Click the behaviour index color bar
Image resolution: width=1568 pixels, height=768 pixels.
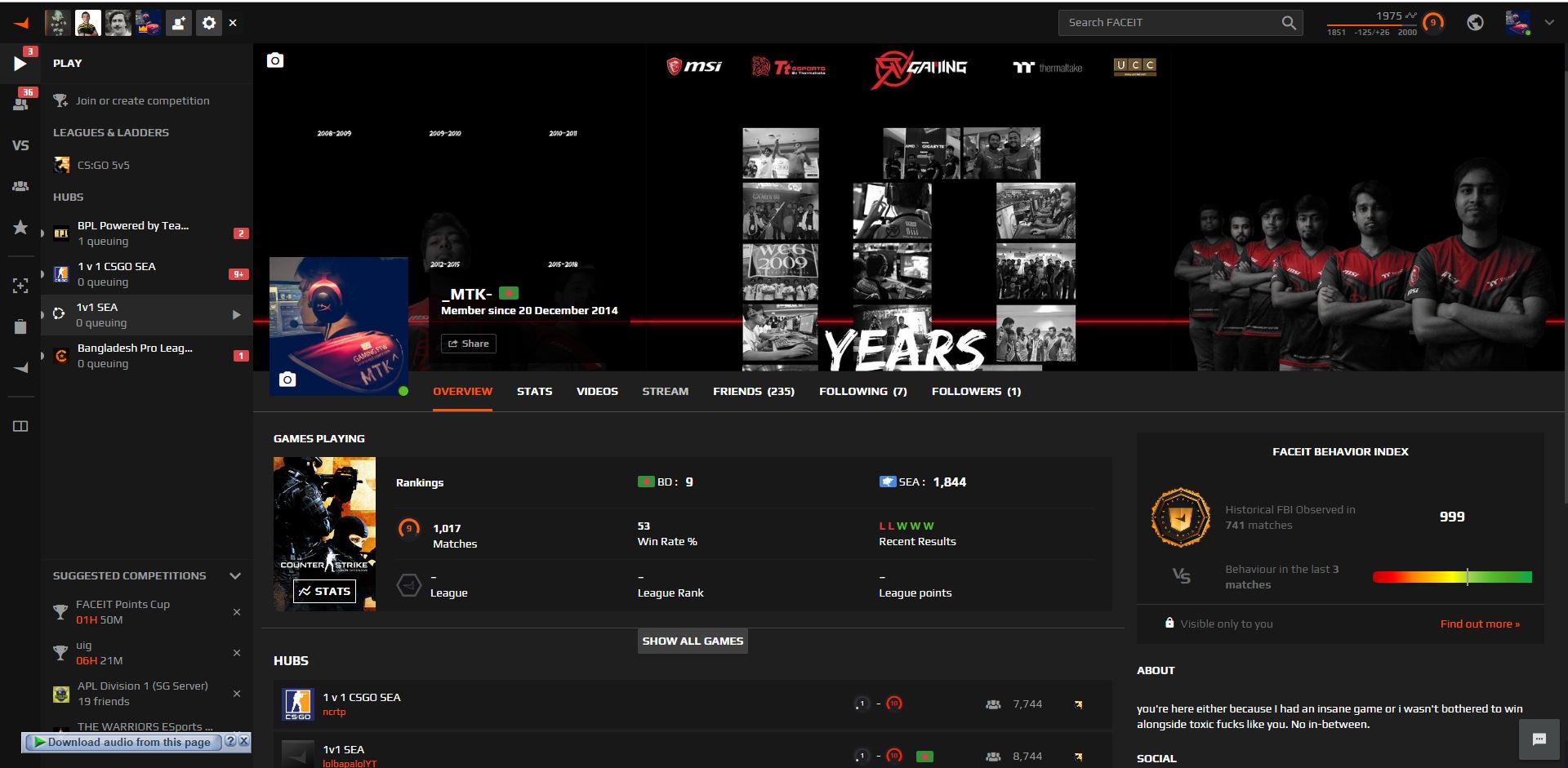pyautogui.click(x=1452, y=577)
